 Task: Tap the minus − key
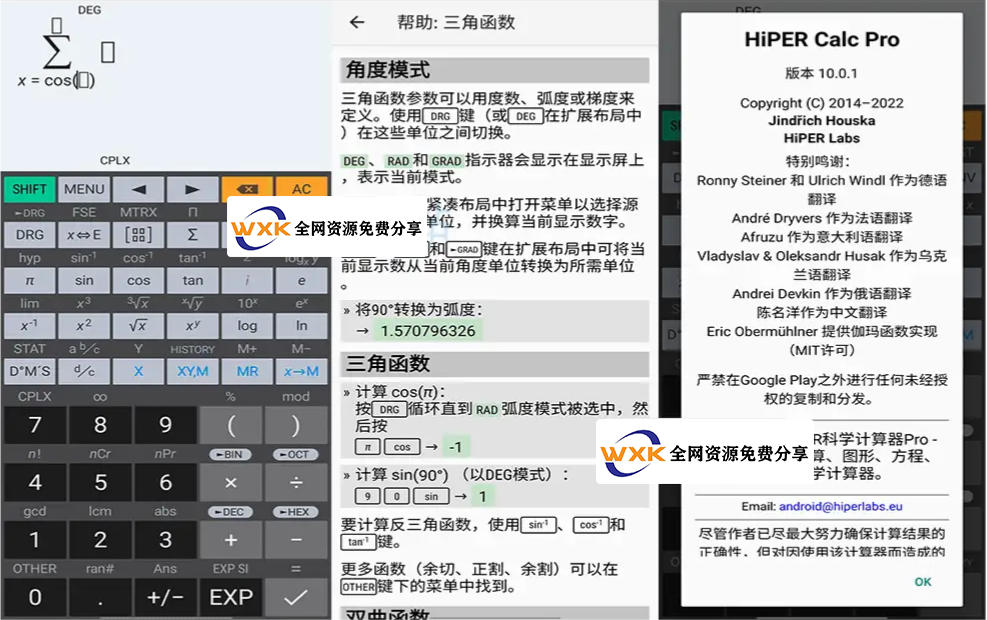point(296,540)
